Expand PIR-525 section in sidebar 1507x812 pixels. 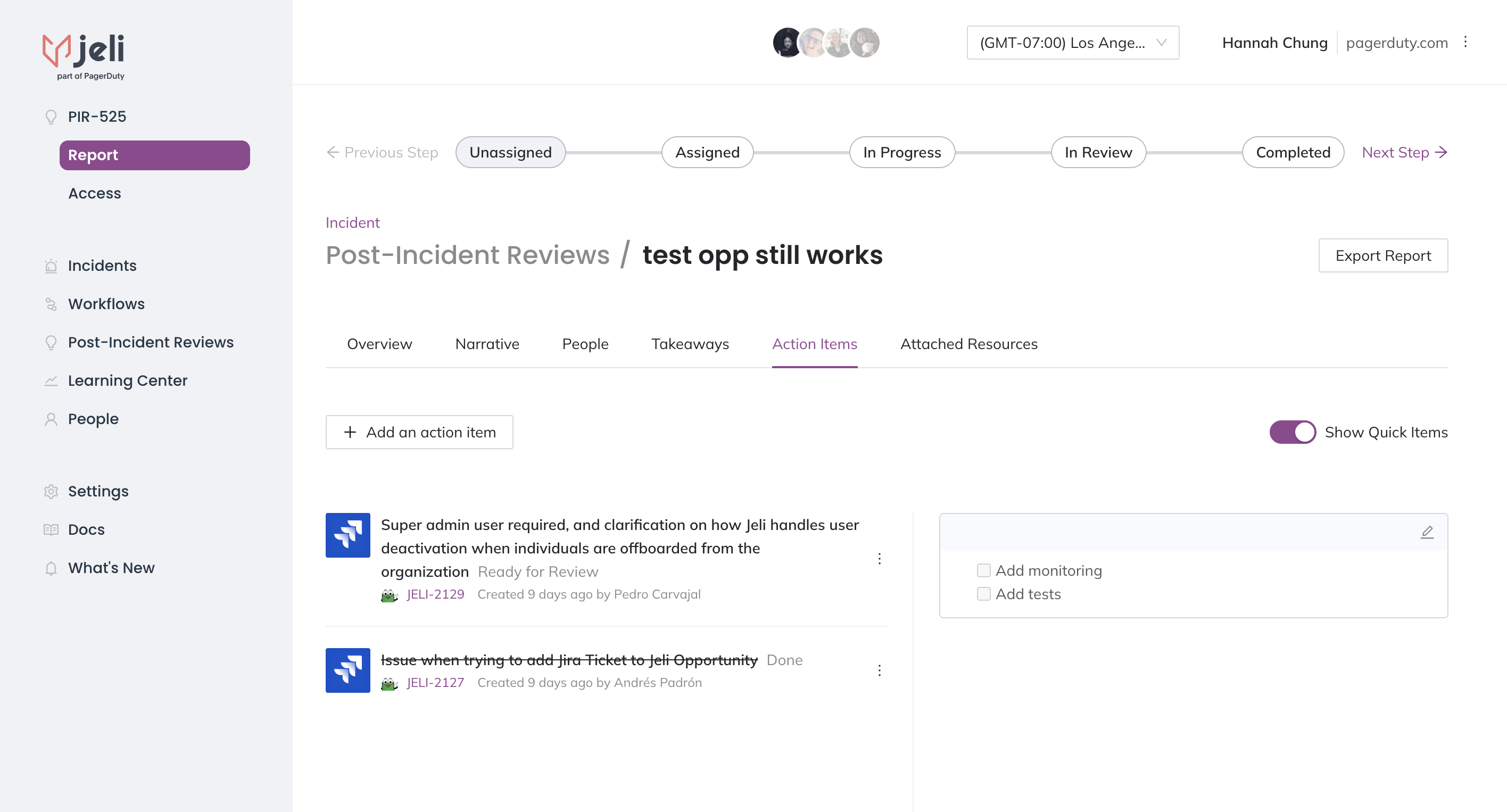click(x=96, y=117)
